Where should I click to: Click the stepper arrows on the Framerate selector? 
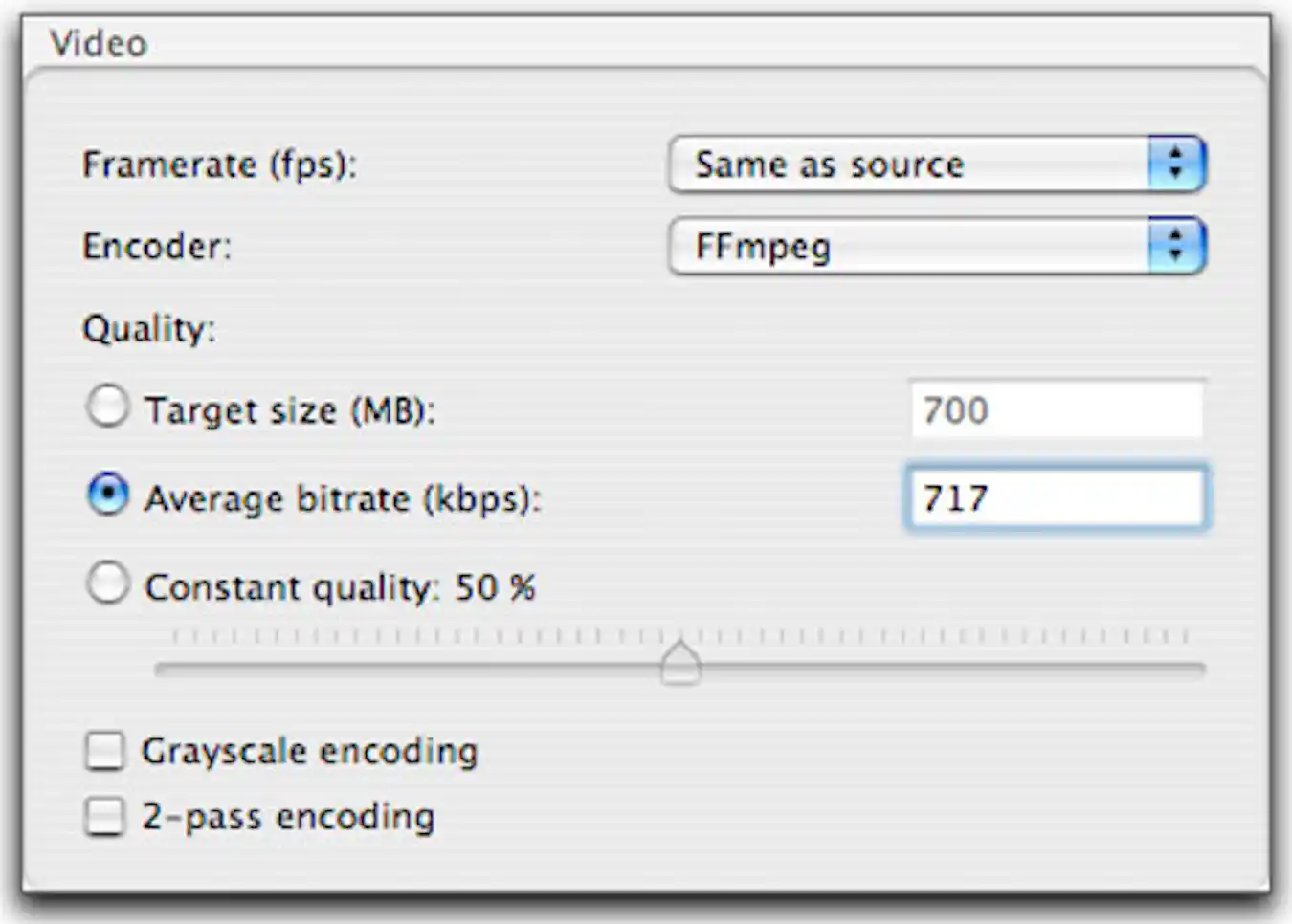(x=1176, y=164)
